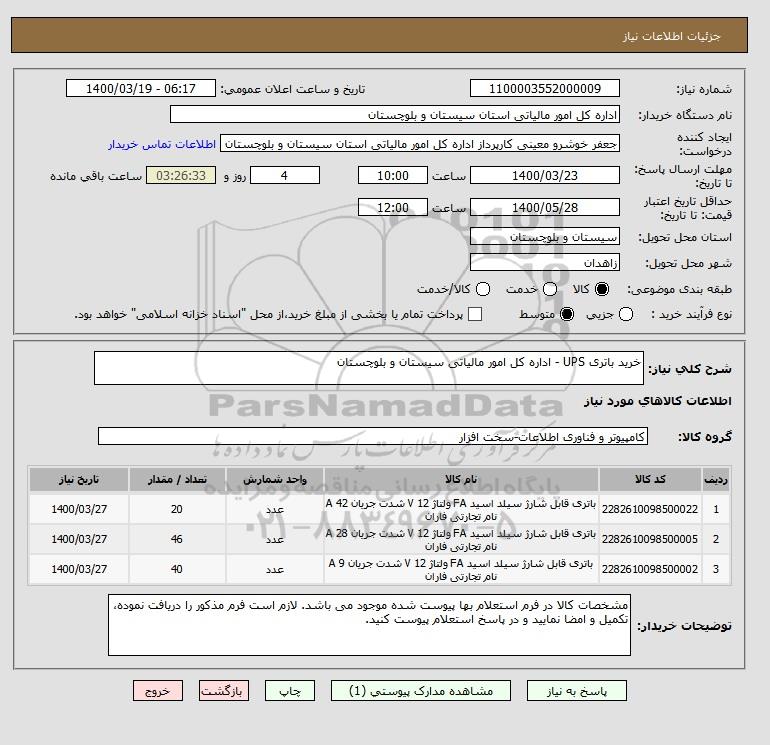Viewport: 770px width, 745px height.
Task: Click the validity time field 12:00
Action: click(x=393, y=207)
